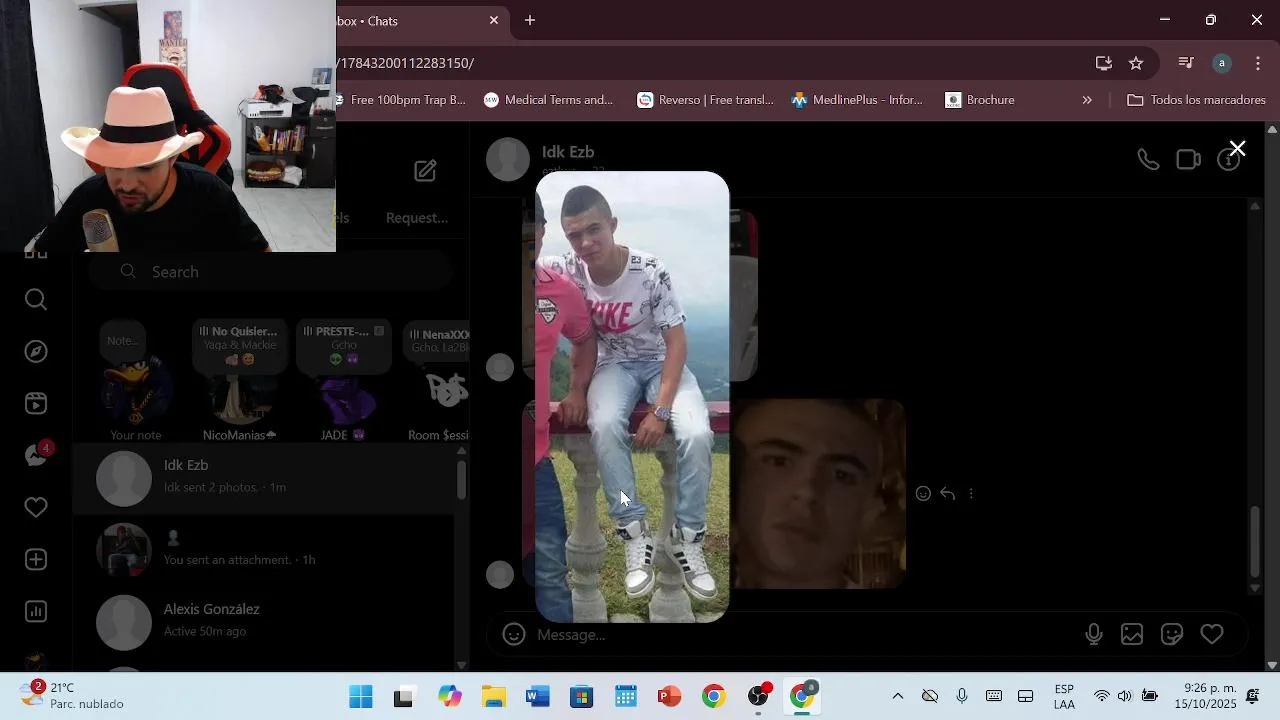
Task: Open Explore compass icon in sidebar
Action: tap(36, 352)
